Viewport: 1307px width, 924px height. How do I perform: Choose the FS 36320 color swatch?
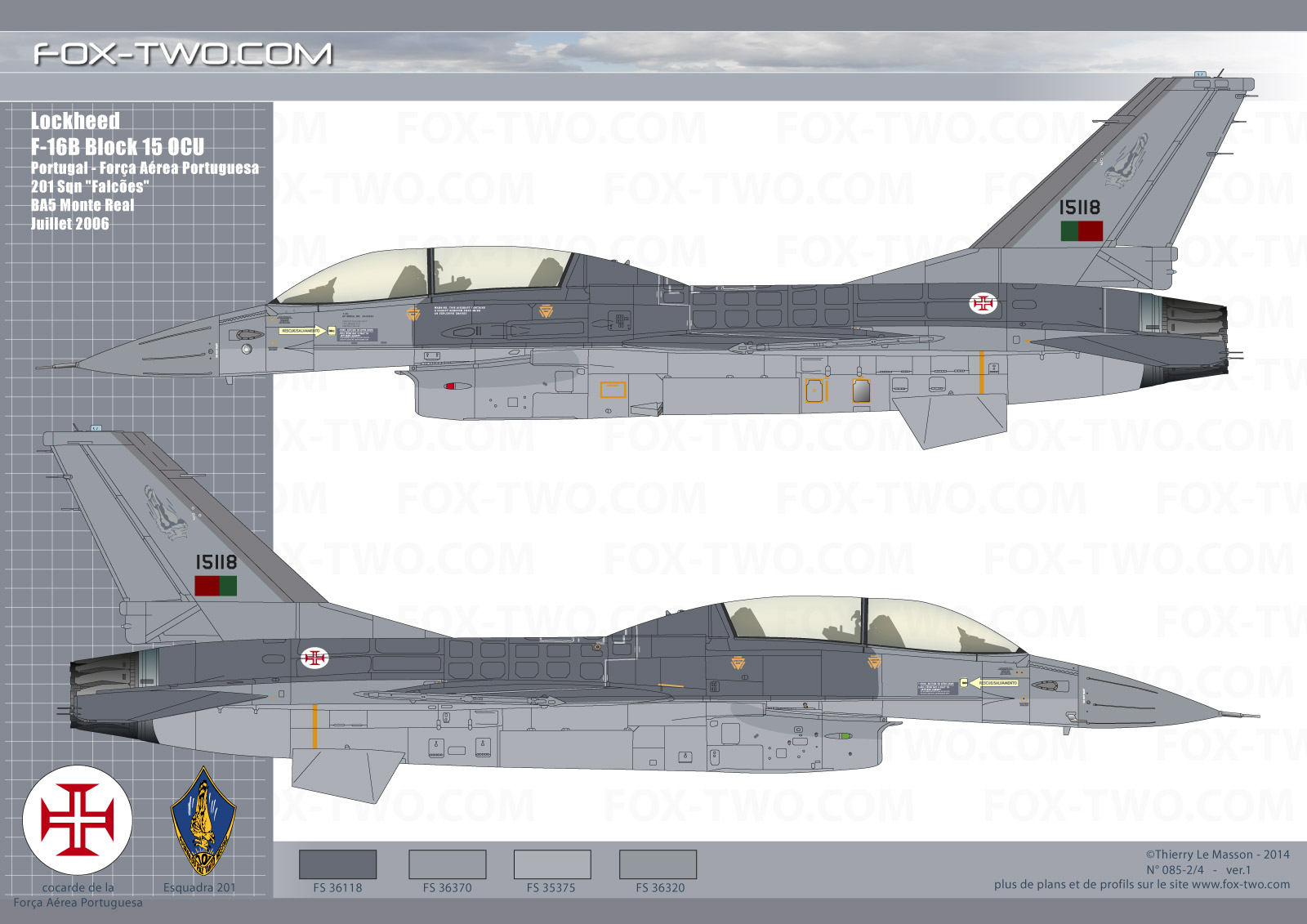(658, 864)
